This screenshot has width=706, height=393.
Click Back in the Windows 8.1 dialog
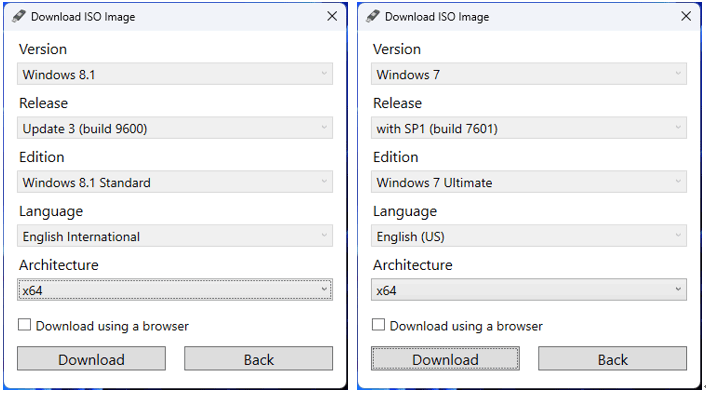click(x=258, y=359)
